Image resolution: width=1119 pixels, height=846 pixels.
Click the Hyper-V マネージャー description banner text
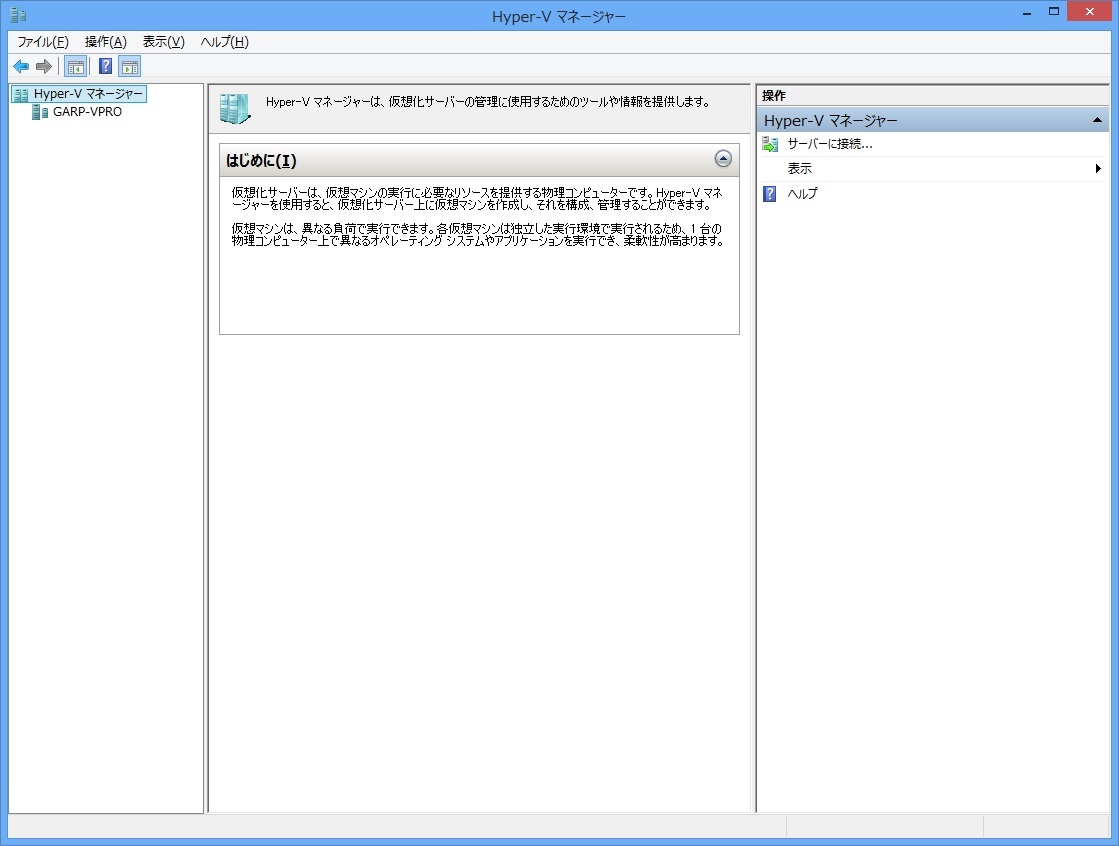488,102
